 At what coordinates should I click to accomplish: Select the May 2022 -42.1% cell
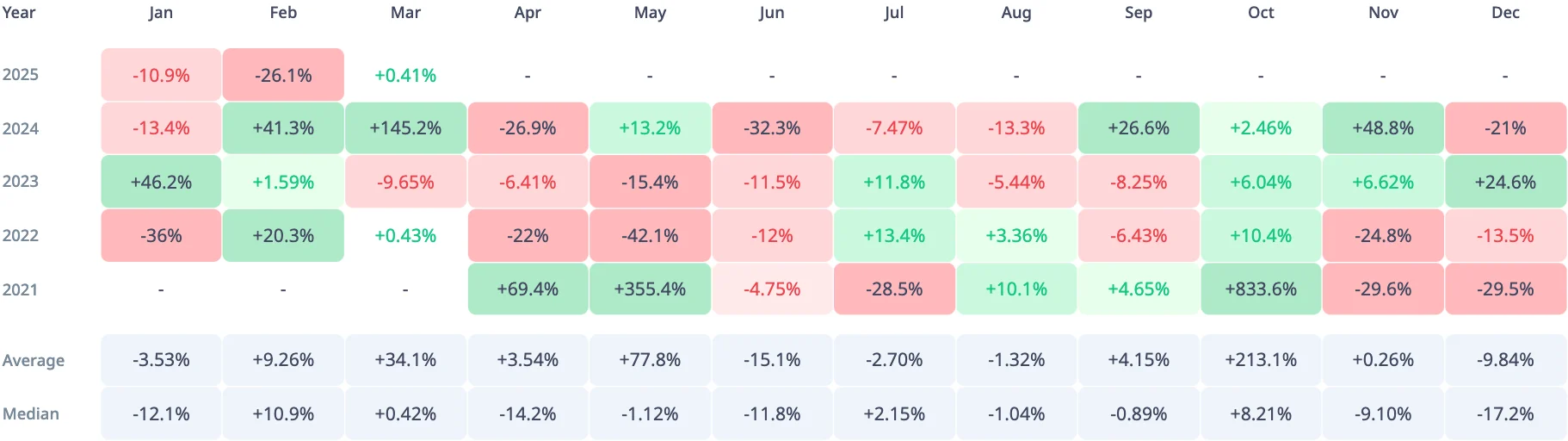click(650, 236)
